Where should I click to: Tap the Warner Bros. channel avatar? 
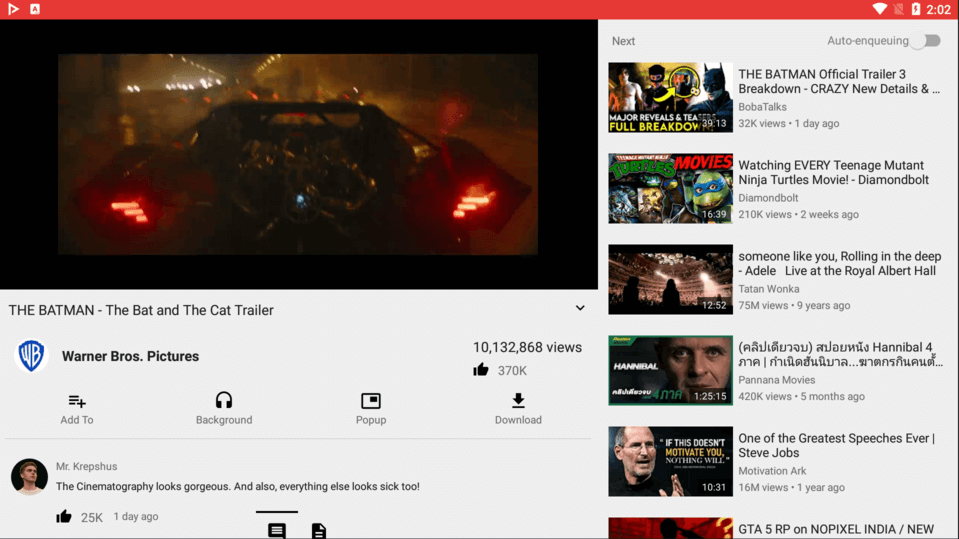[x=32, y=356]
